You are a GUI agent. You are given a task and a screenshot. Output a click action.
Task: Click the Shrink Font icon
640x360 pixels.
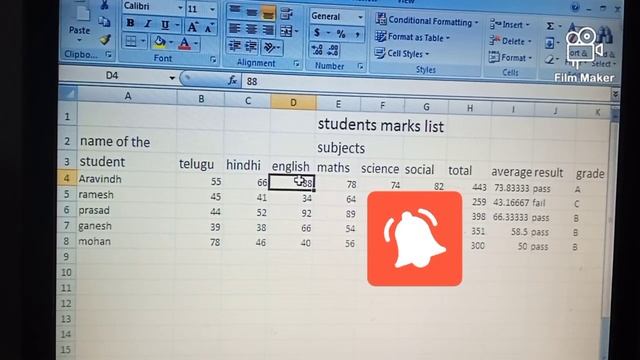coord(209,28)
